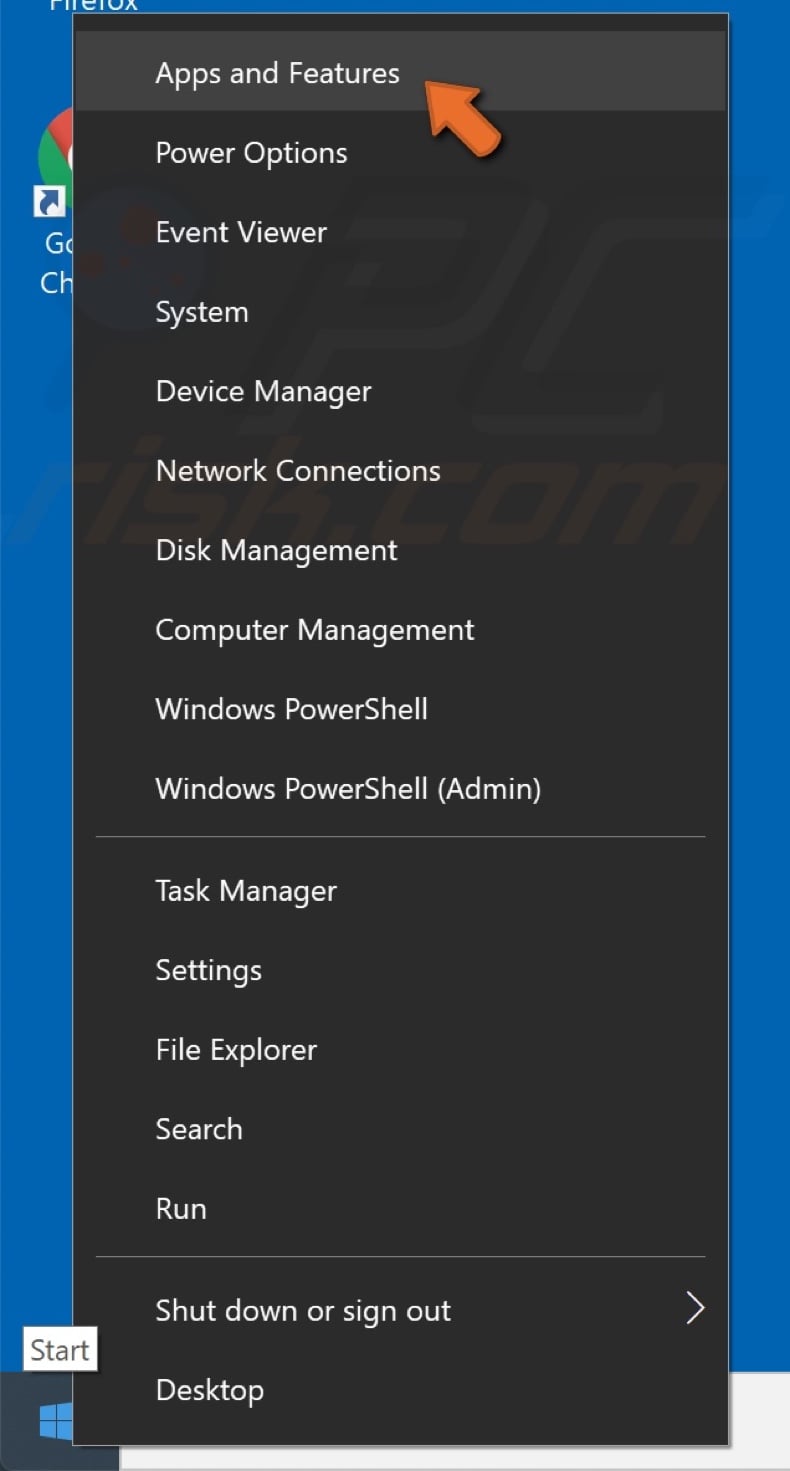Viewport: 790px width, 1471px height.
Task: Select Apps and Features
Action: (277, 72)
